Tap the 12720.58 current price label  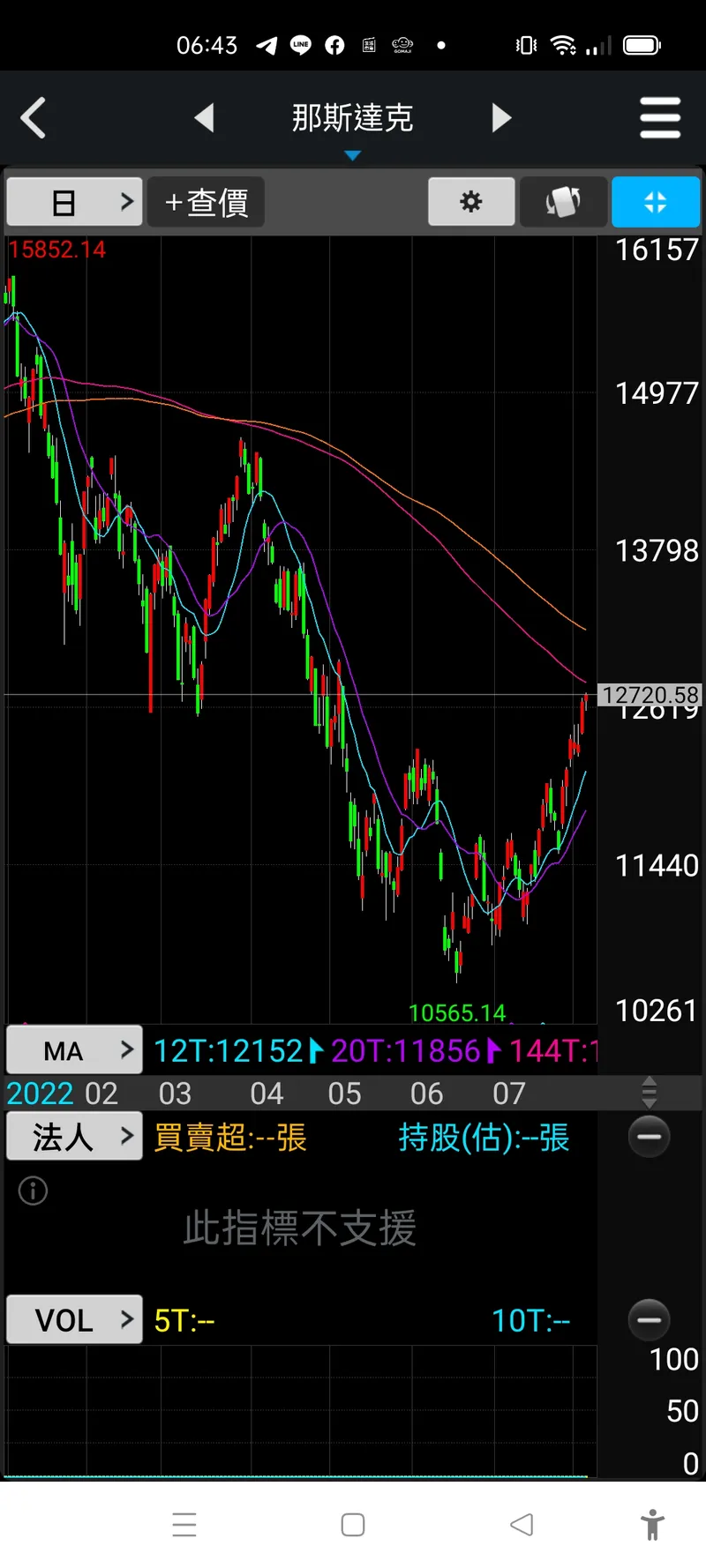(x=650, y=695)
